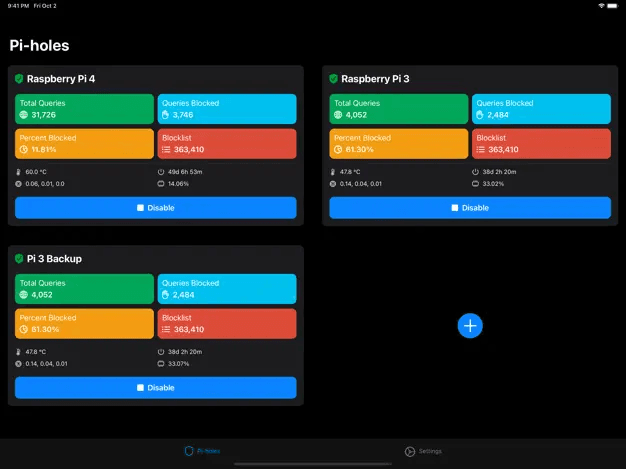The image size is (626, 469).
Task: Click the thermometer icon in the Pi 3 Backup card
Action: (x=18, y=352)
